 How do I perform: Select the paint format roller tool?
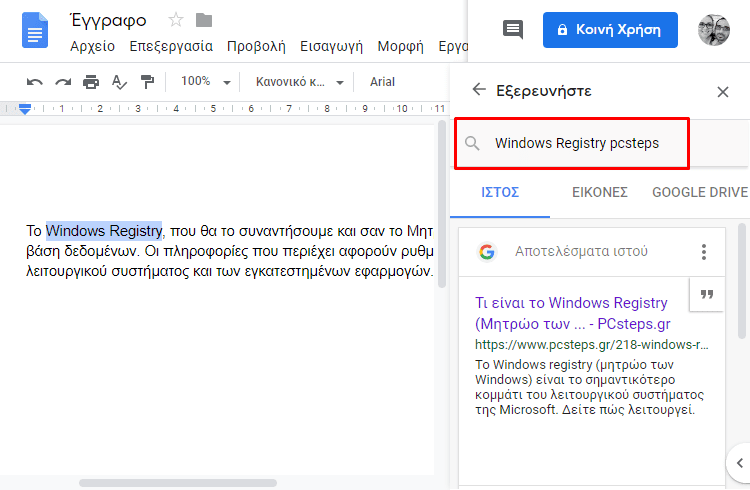click(x=148, y=82)
